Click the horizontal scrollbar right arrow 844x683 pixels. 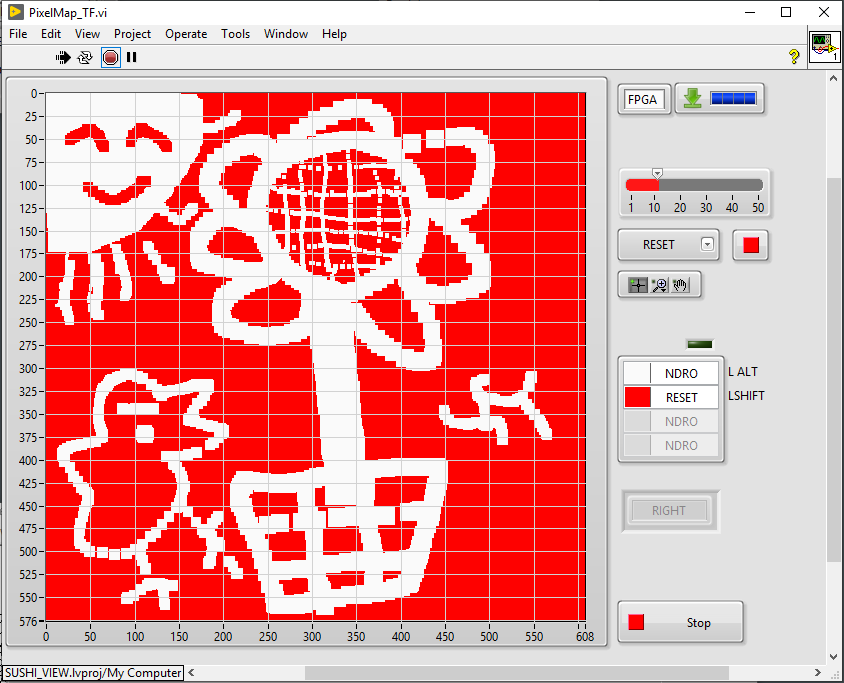[x=818, y=672]
